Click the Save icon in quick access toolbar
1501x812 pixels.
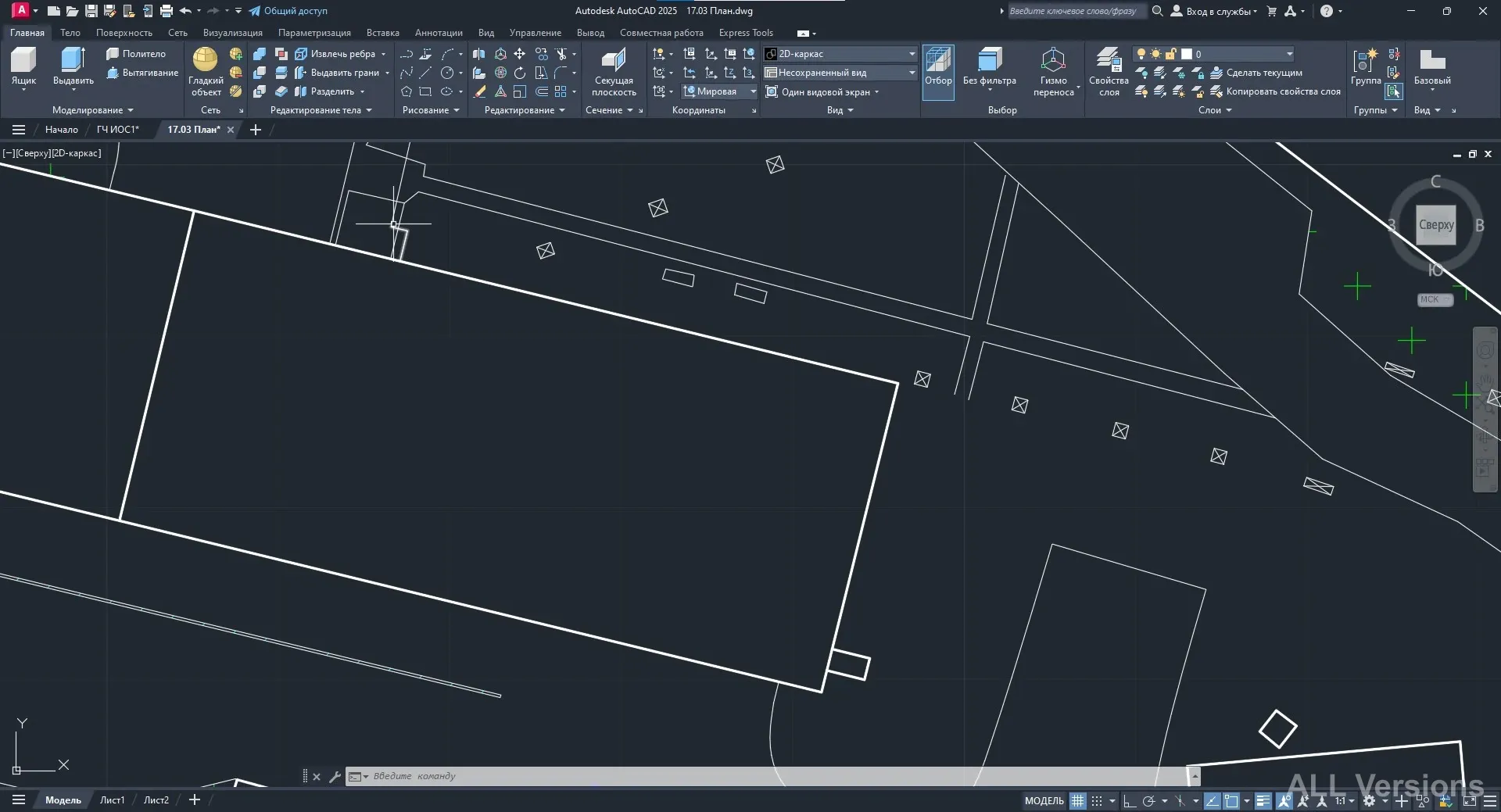pos(91,11)
